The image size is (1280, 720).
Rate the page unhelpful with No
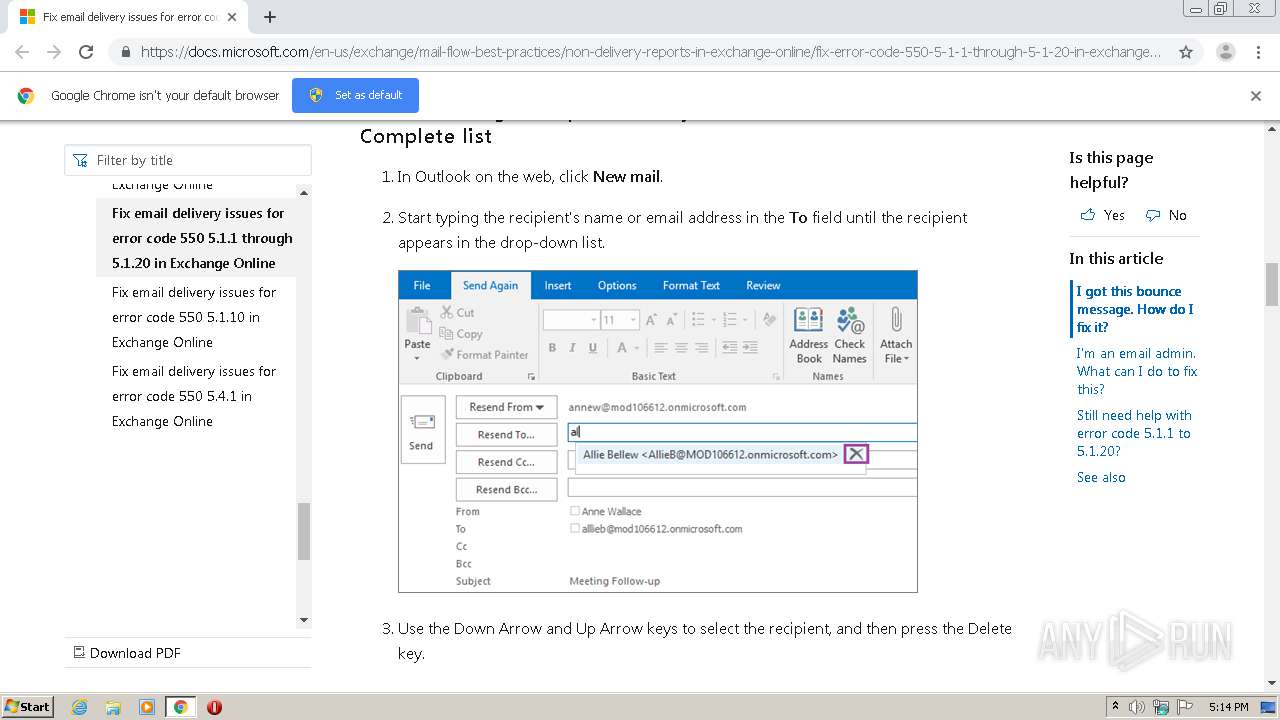point(1166,215)
